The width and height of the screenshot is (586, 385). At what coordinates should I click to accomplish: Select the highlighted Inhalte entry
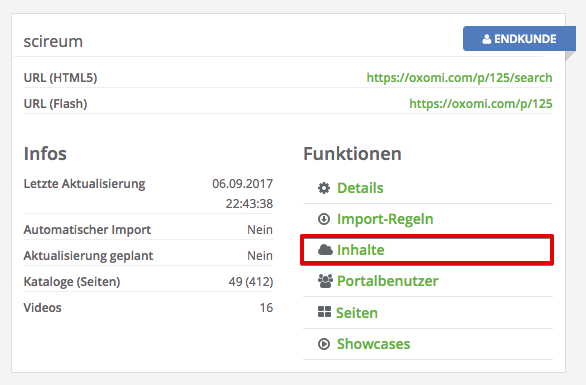[427, 250]
